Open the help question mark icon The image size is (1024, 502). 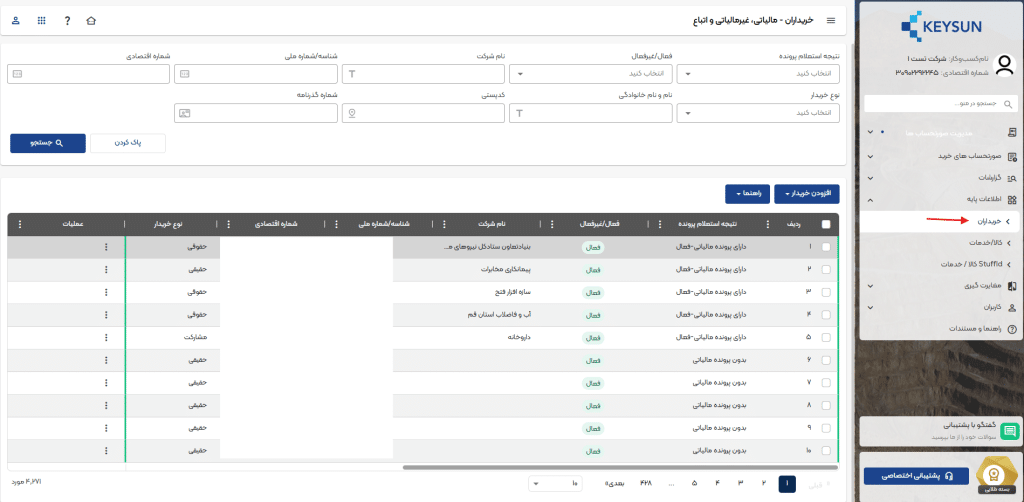[x=67, y=20]
